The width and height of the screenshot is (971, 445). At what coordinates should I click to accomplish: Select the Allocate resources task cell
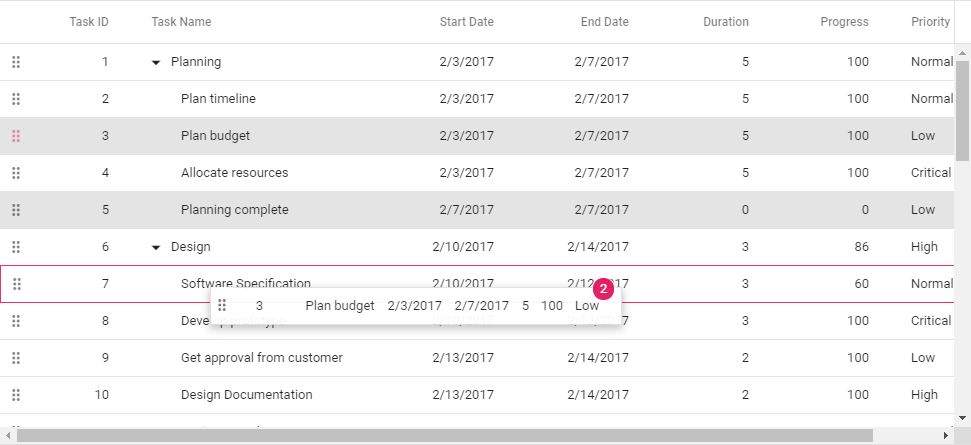(234, 173)
